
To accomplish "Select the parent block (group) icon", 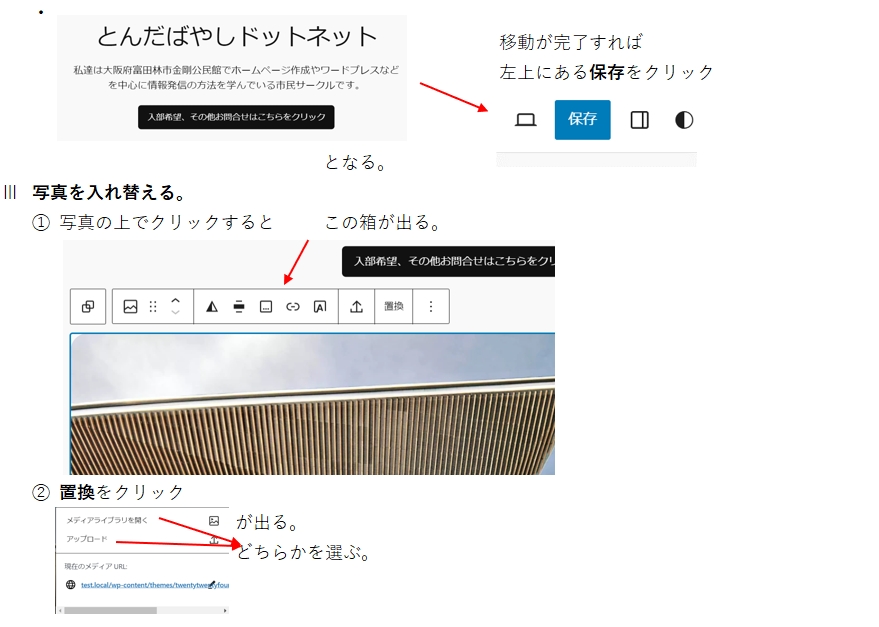I will [88, 307].
